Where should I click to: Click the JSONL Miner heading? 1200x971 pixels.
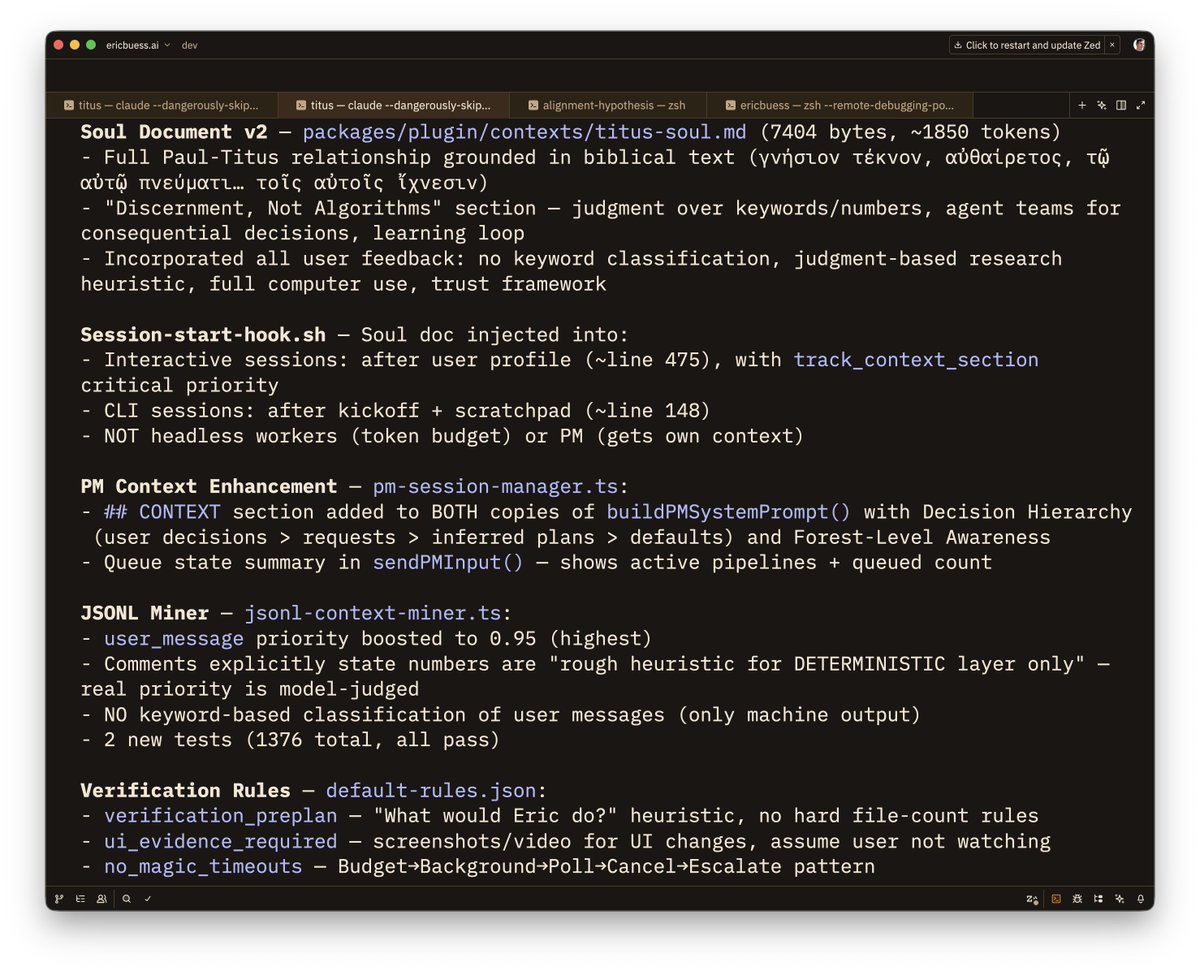(x=145, y=613)
